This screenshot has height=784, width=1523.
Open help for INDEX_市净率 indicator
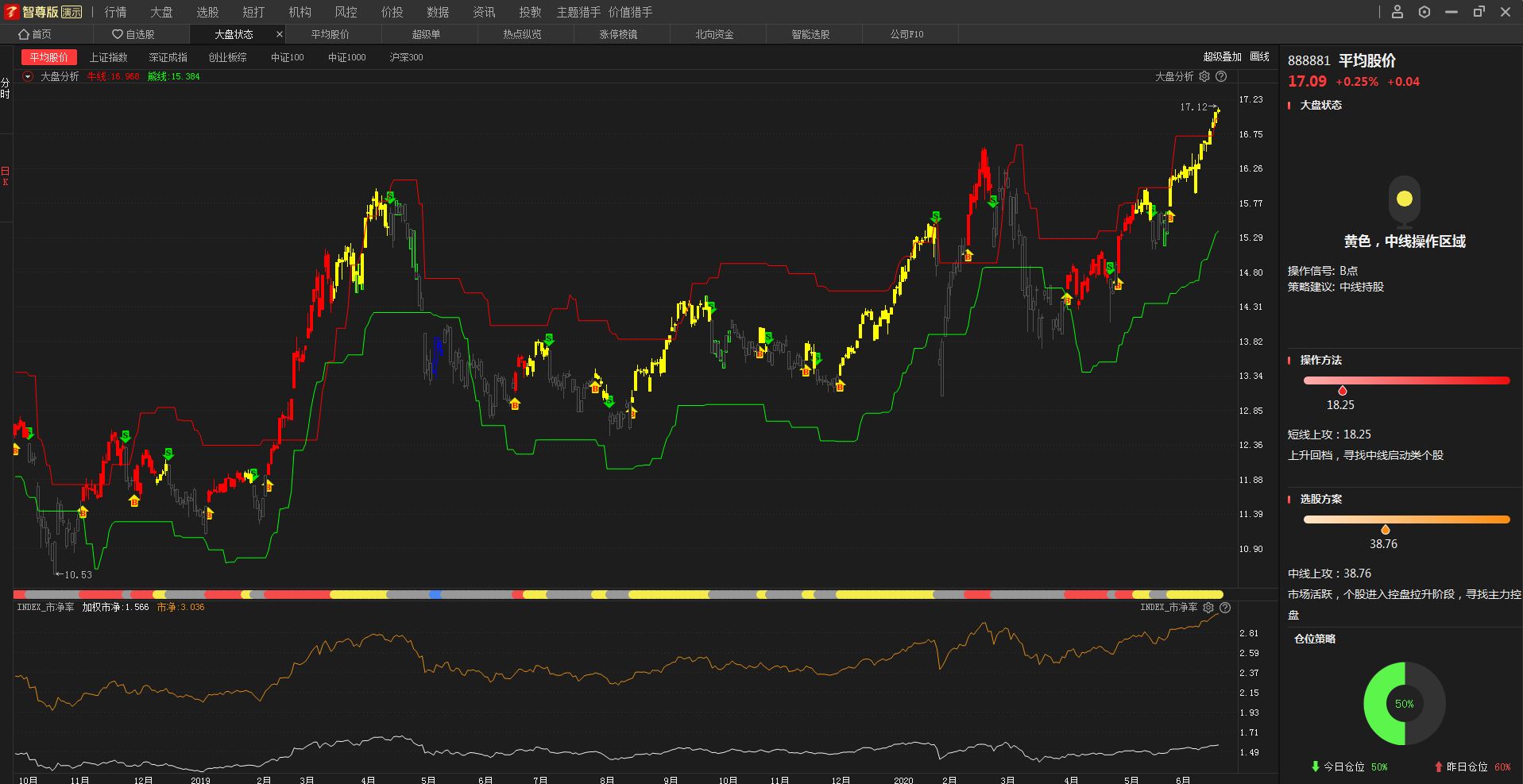pos(1225,608)
